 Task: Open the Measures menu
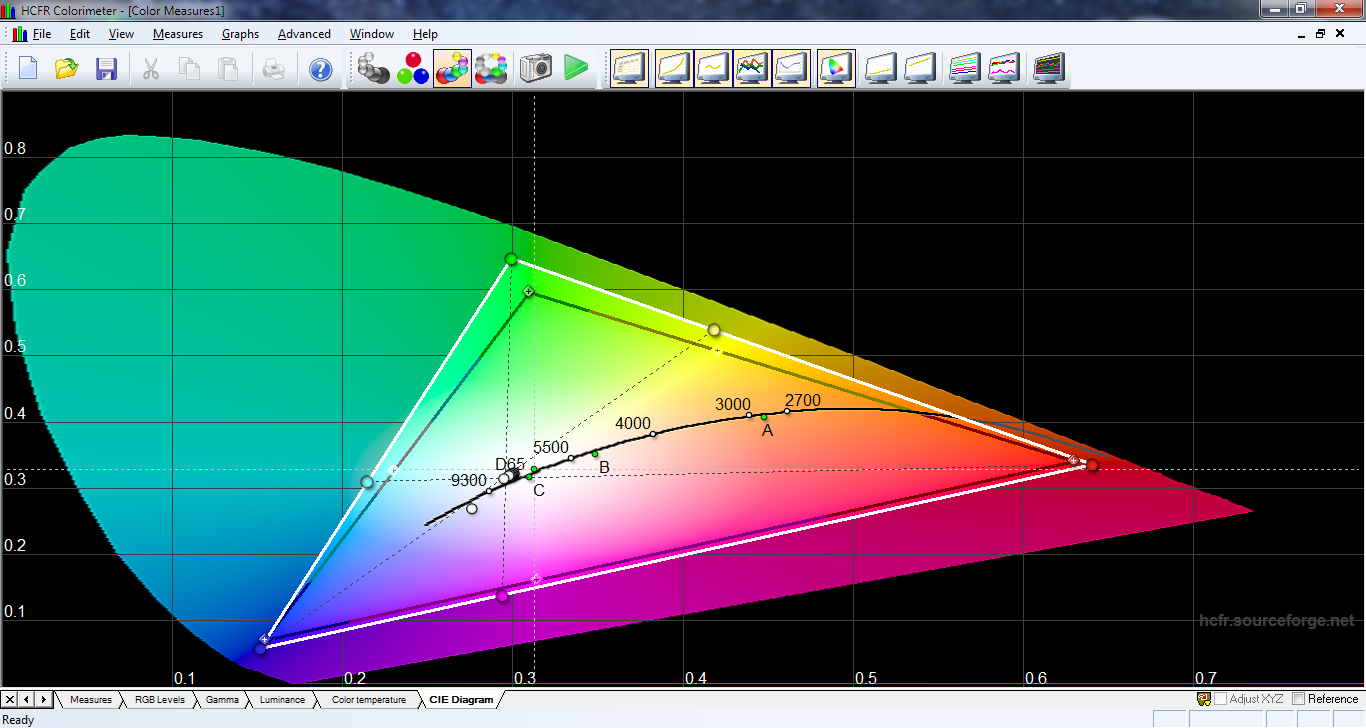tap(177, 34)
